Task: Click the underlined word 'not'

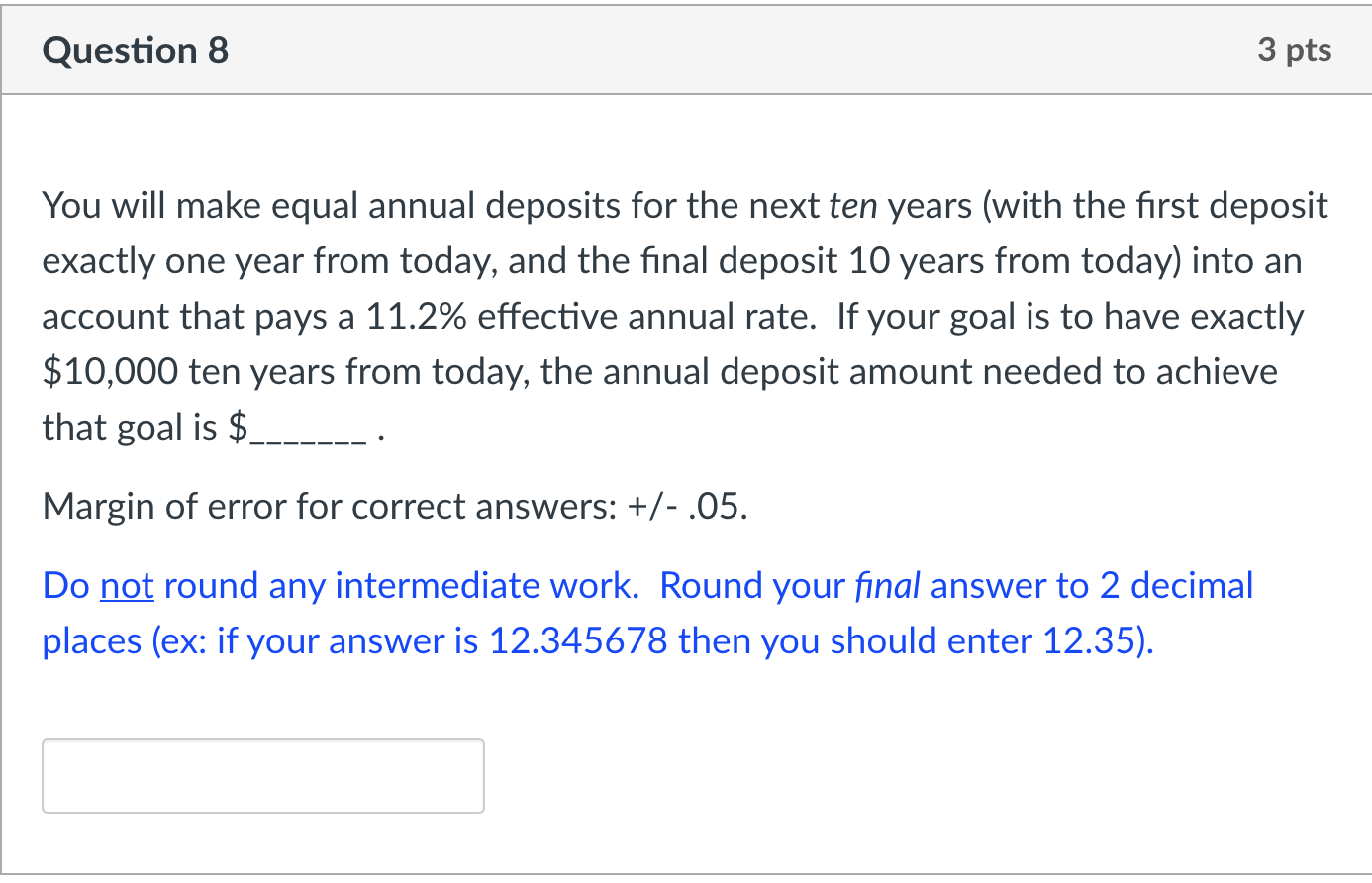Action: [125, 585]
